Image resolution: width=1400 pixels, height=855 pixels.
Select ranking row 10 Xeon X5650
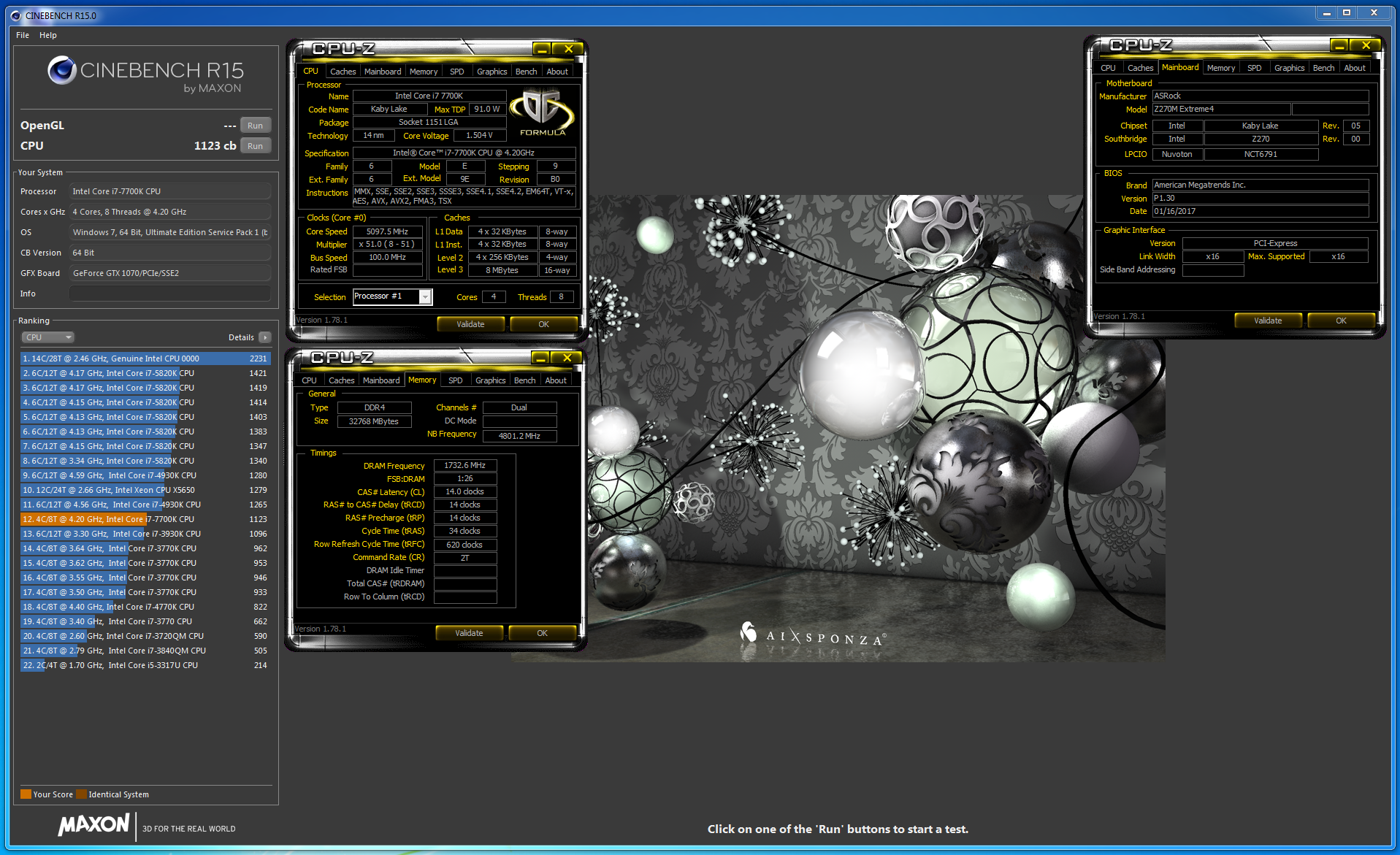click(x=145, y=490)
